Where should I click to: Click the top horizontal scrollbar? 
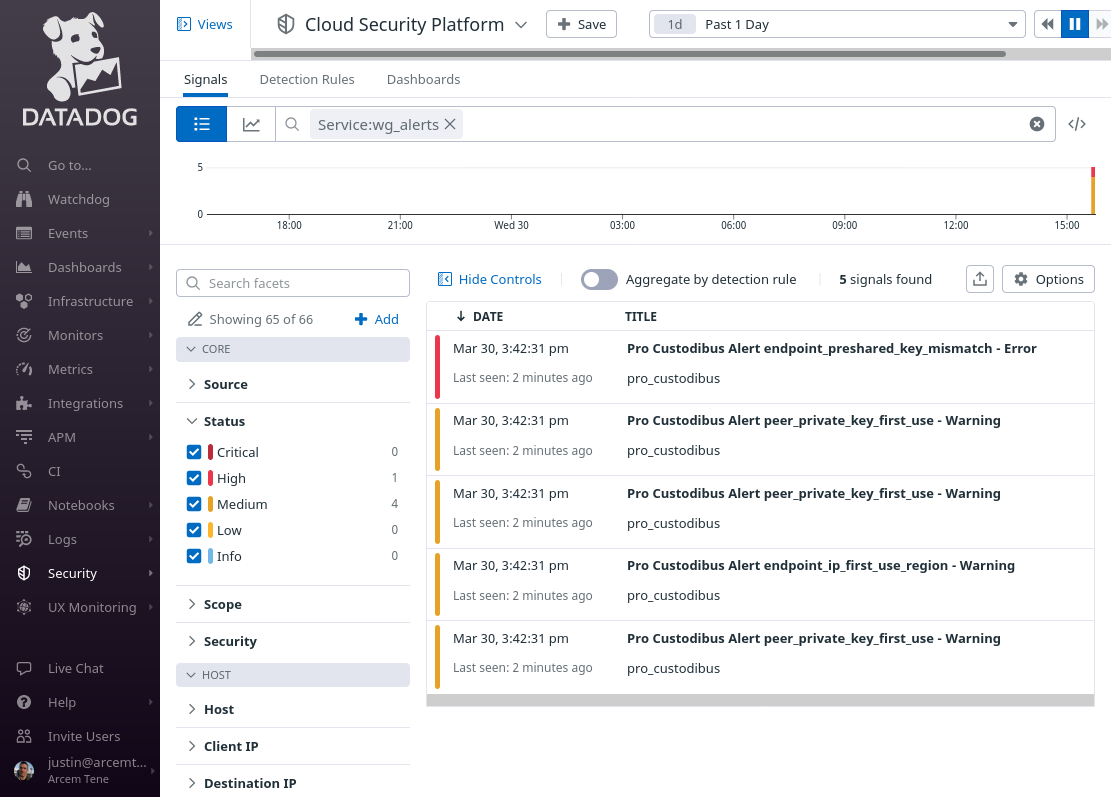629,54
